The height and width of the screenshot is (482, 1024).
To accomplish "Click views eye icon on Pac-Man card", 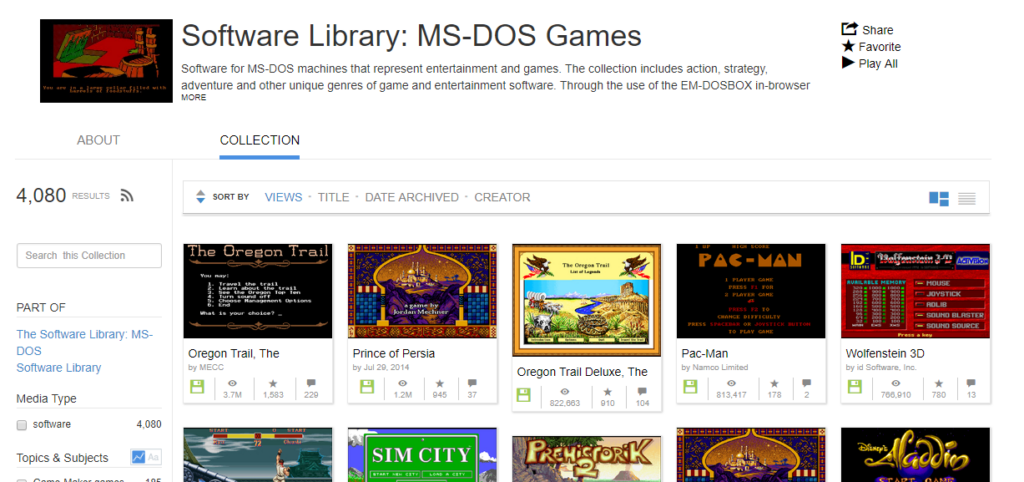I will [731, 383].
